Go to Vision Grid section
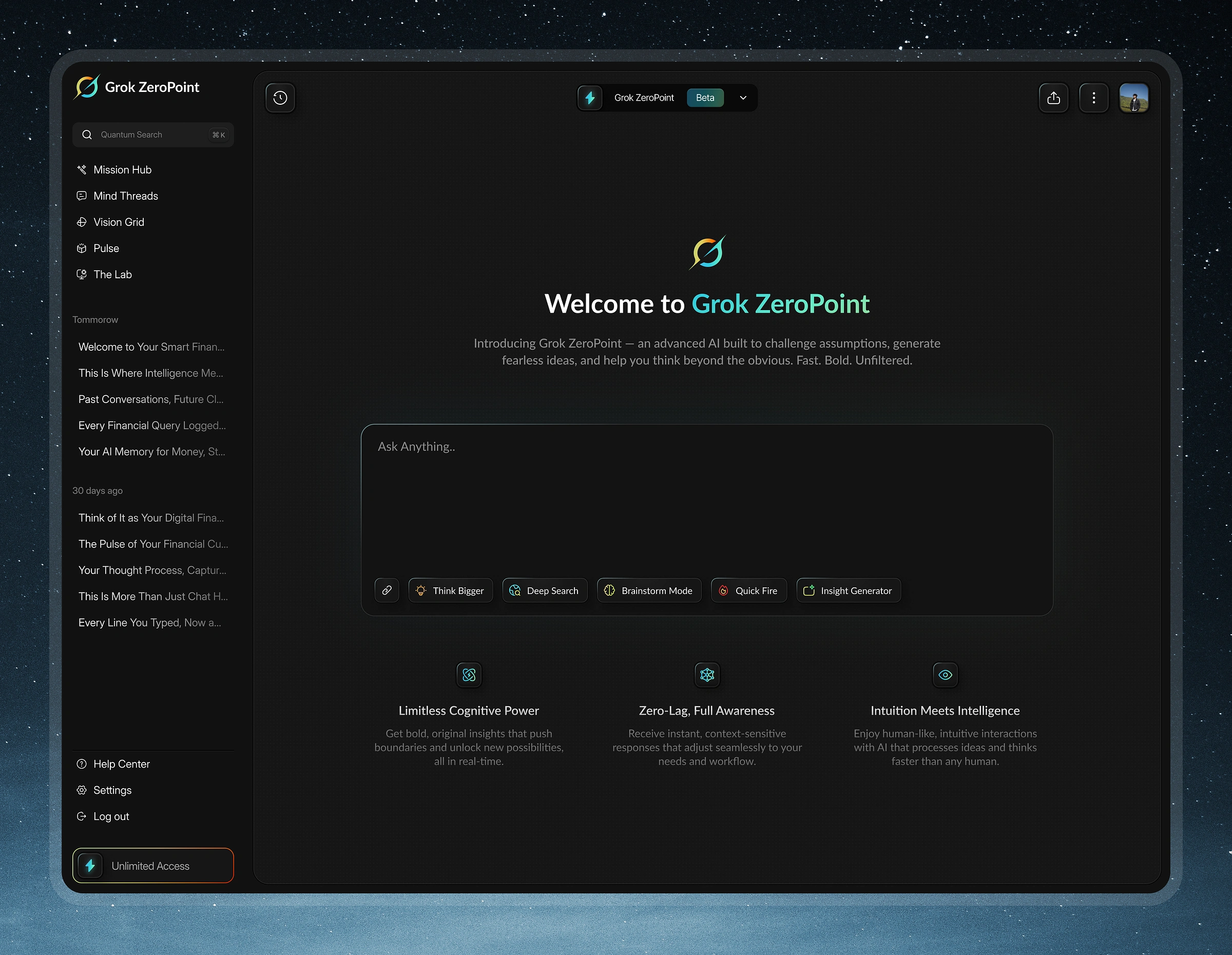 119,222
